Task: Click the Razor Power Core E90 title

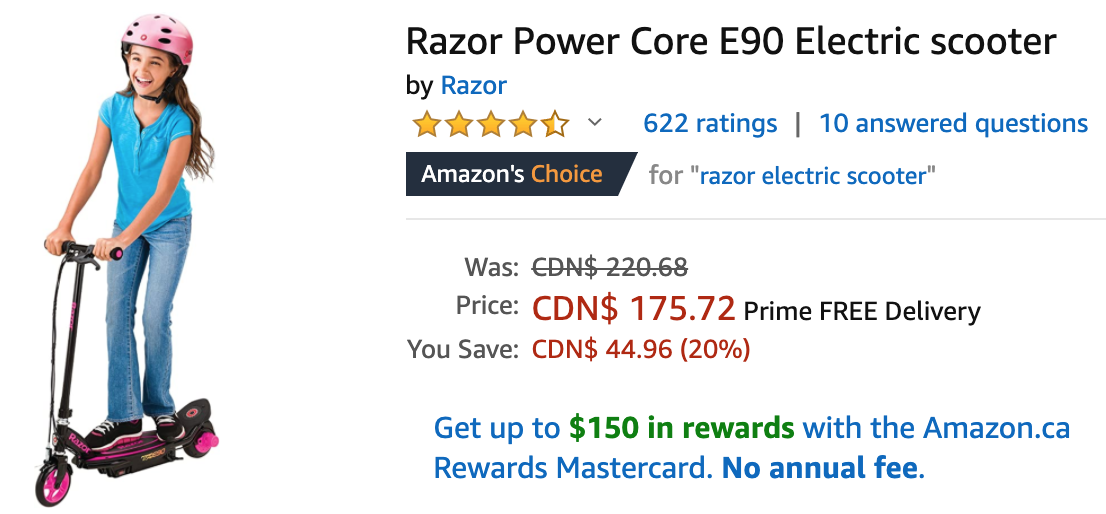Action: tap(731, 42)
